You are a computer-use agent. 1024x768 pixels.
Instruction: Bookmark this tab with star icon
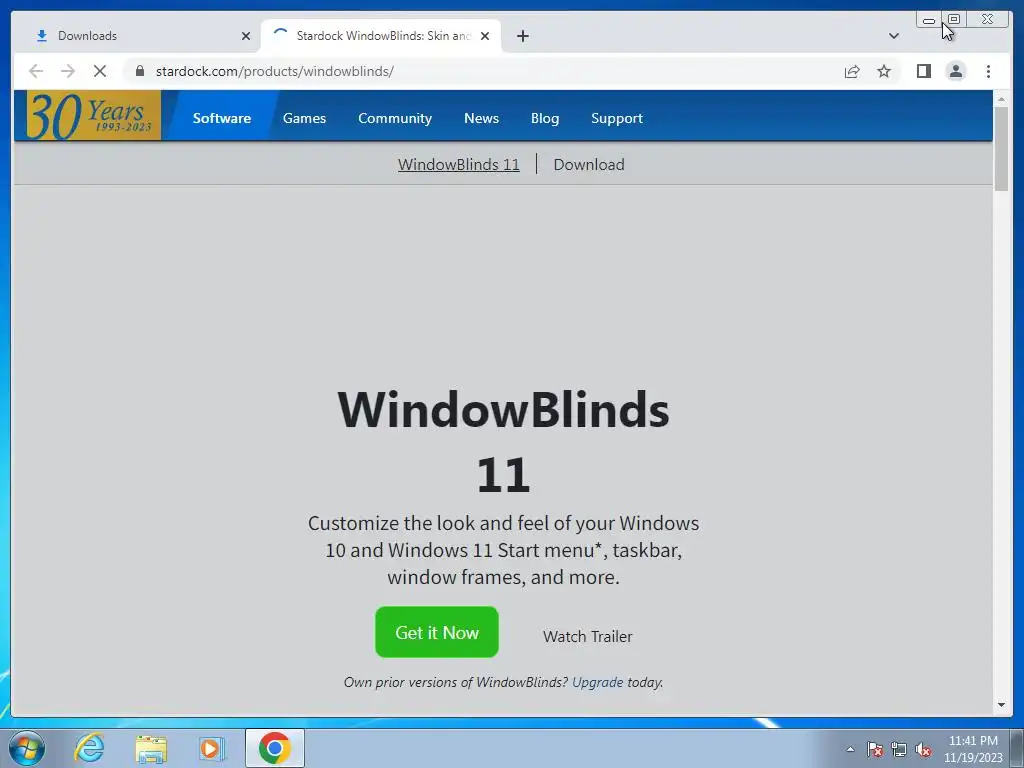point(884,71)
